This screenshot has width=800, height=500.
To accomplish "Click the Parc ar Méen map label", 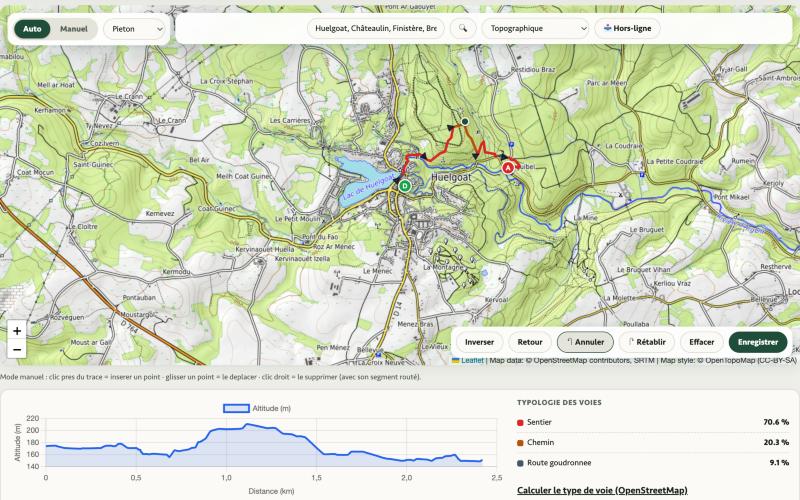I will coord(607,83).
